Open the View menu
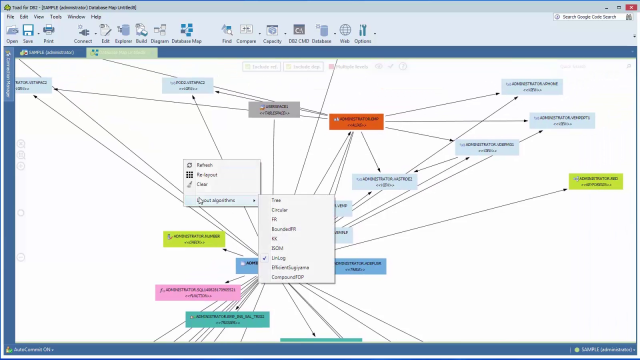The image size is (640, 360). 39,17
